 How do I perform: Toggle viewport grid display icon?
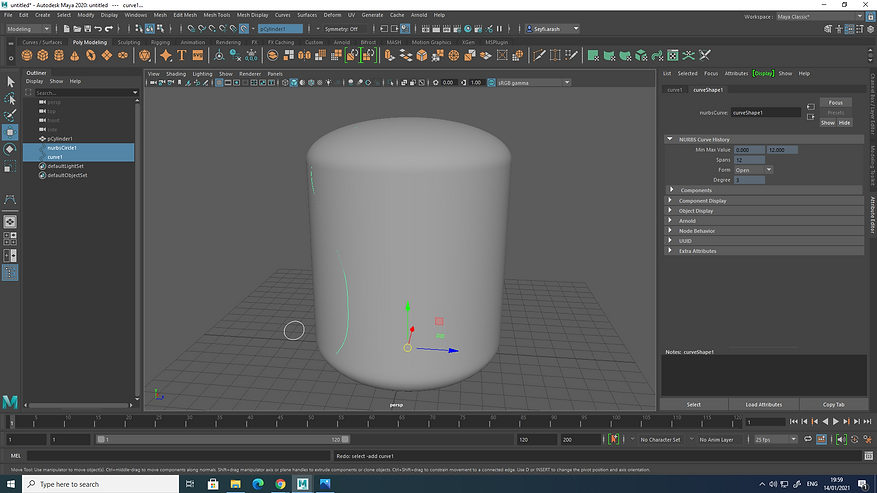[219, 83]
